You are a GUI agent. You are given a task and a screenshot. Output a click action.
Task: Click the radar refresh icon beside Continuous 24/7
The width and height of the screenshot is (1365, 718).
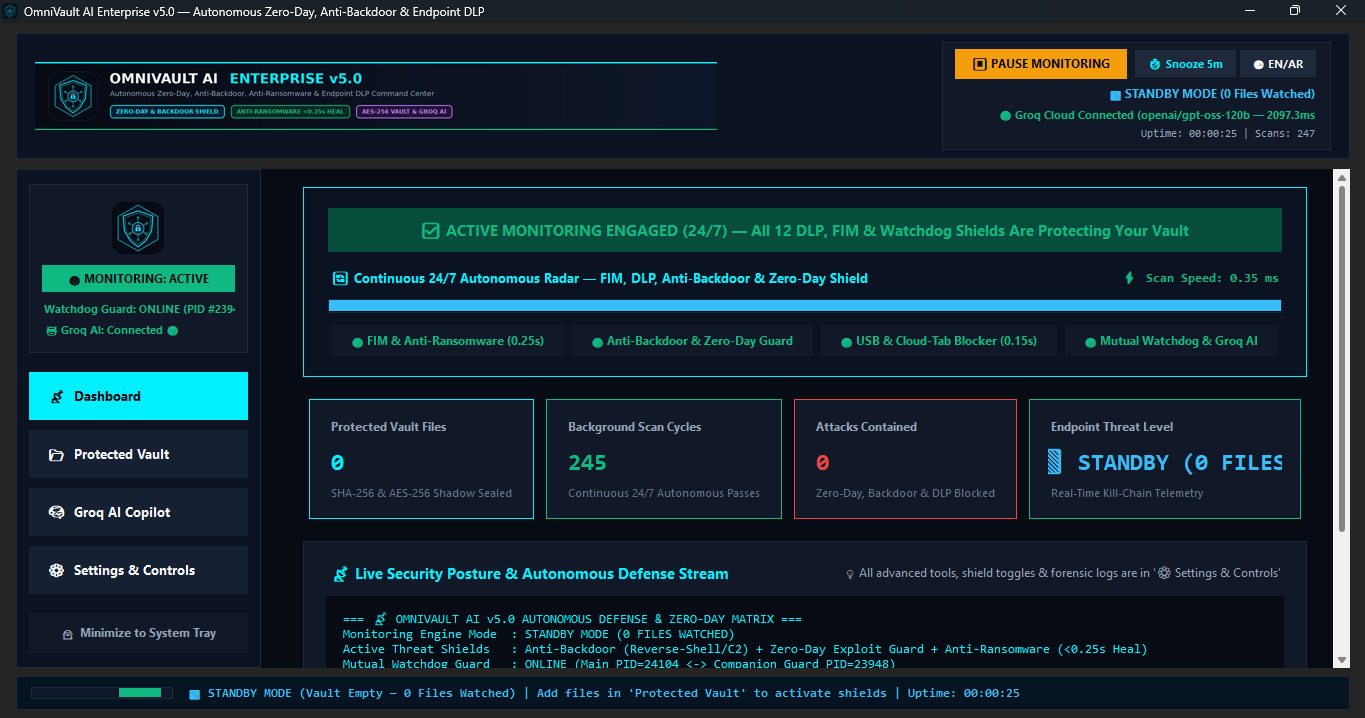(340, 279)
